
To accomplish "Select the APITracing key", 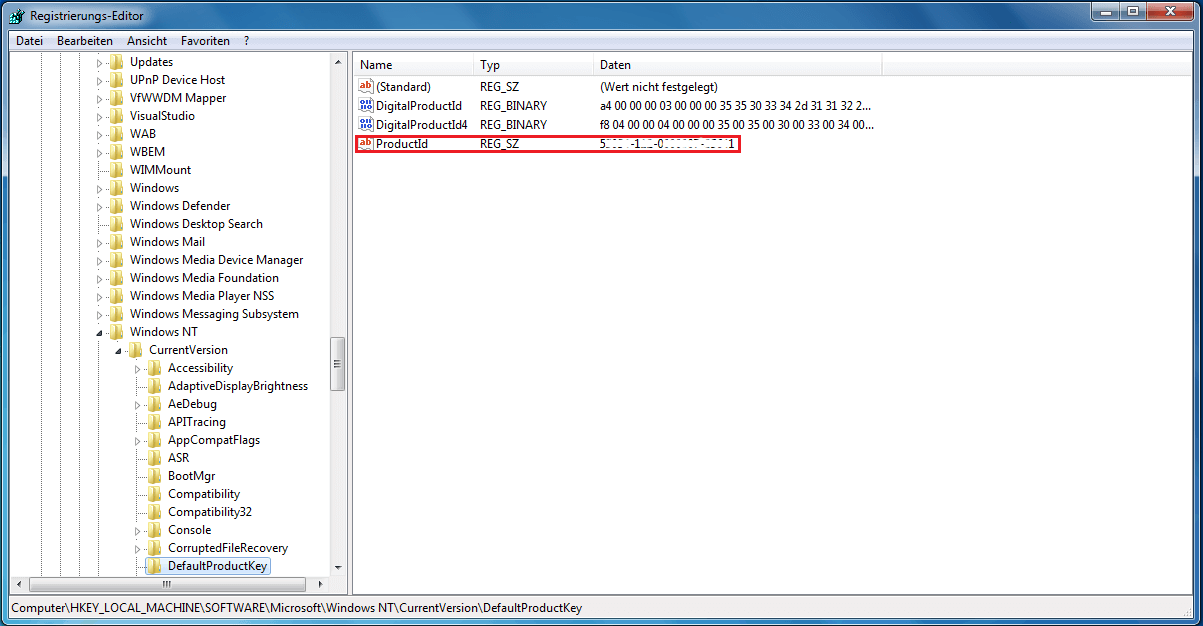I will click(197, 422).
